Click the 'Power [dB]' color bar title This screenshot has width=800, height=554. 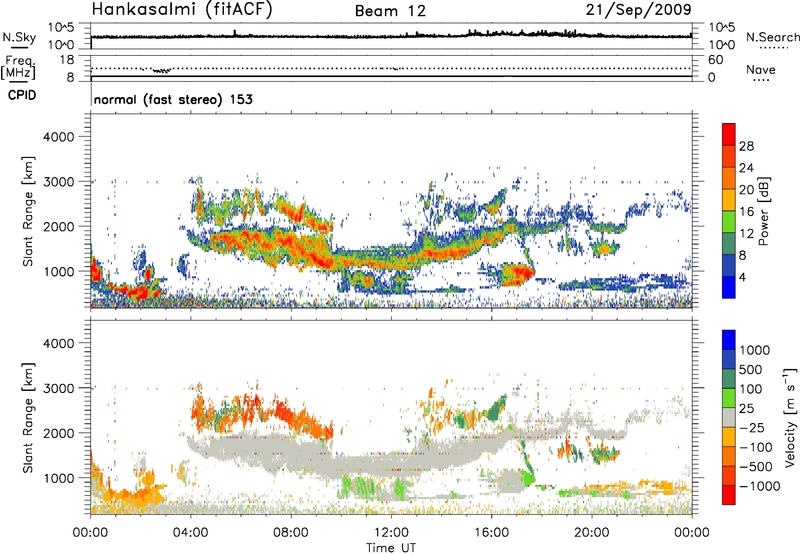pyautogui.click(x=764, y=211)
